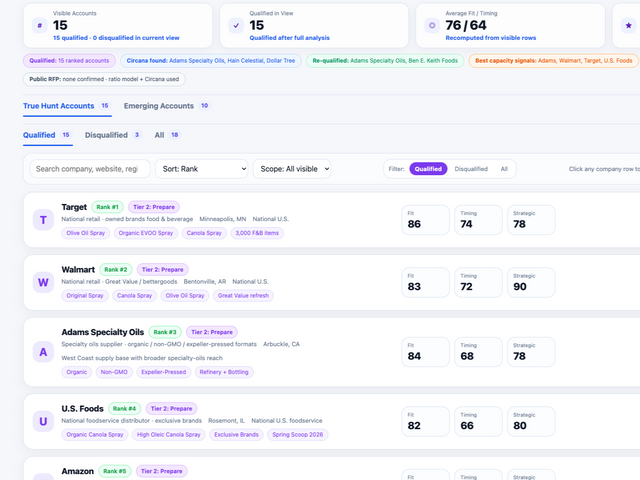The image size is (640, 480).
Task: Click the circle icon in Average Fit / Timing card
Action: [432, 25]
